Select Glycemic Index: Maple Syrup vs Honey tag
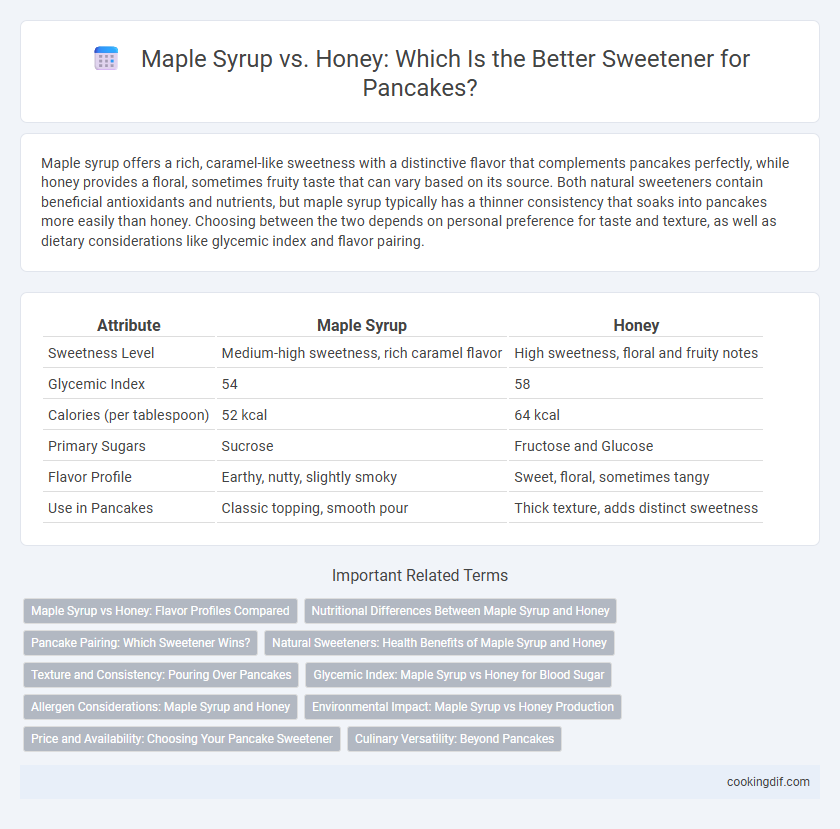This screenshot has height=829, width=840. click(x=459, y=675)
